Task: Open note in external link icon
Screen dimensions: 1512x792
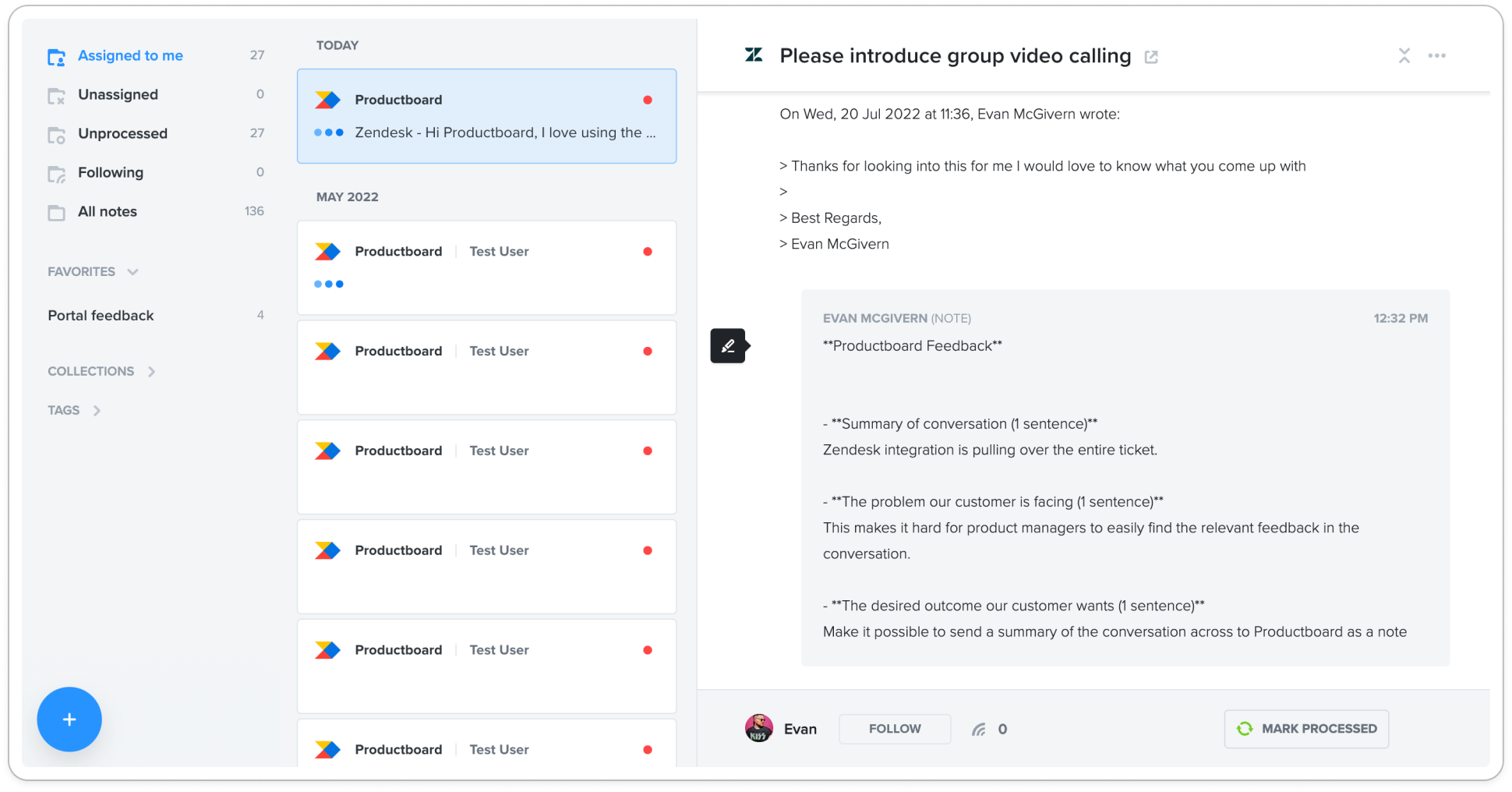Action: click(1151, 57)
